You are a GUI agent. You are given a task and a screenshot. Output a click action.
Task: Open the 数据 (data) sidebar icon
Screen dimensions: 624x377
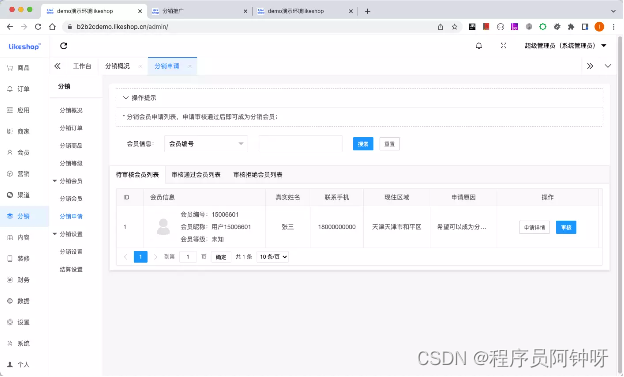click(x=10, y=301)
